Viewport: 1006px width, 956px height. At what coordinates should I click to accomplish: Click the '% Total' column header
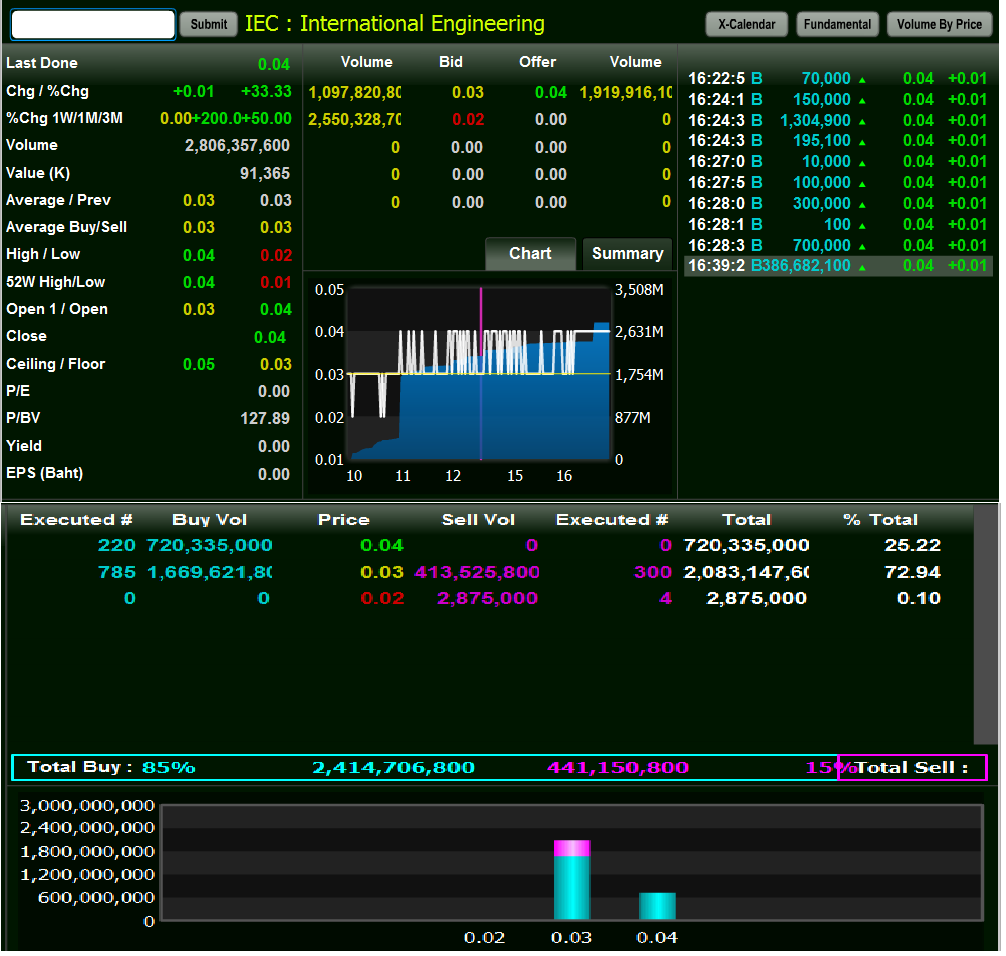point(880,520)
